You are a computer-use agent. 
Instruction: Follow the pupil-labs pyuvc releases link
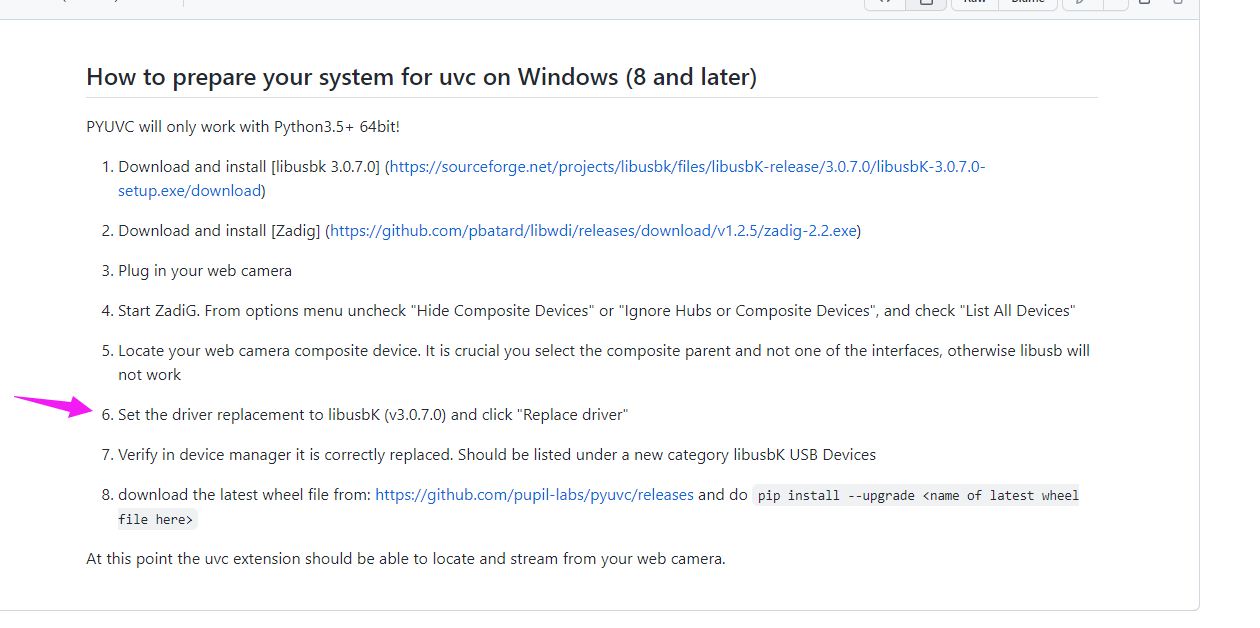point(534,495)
